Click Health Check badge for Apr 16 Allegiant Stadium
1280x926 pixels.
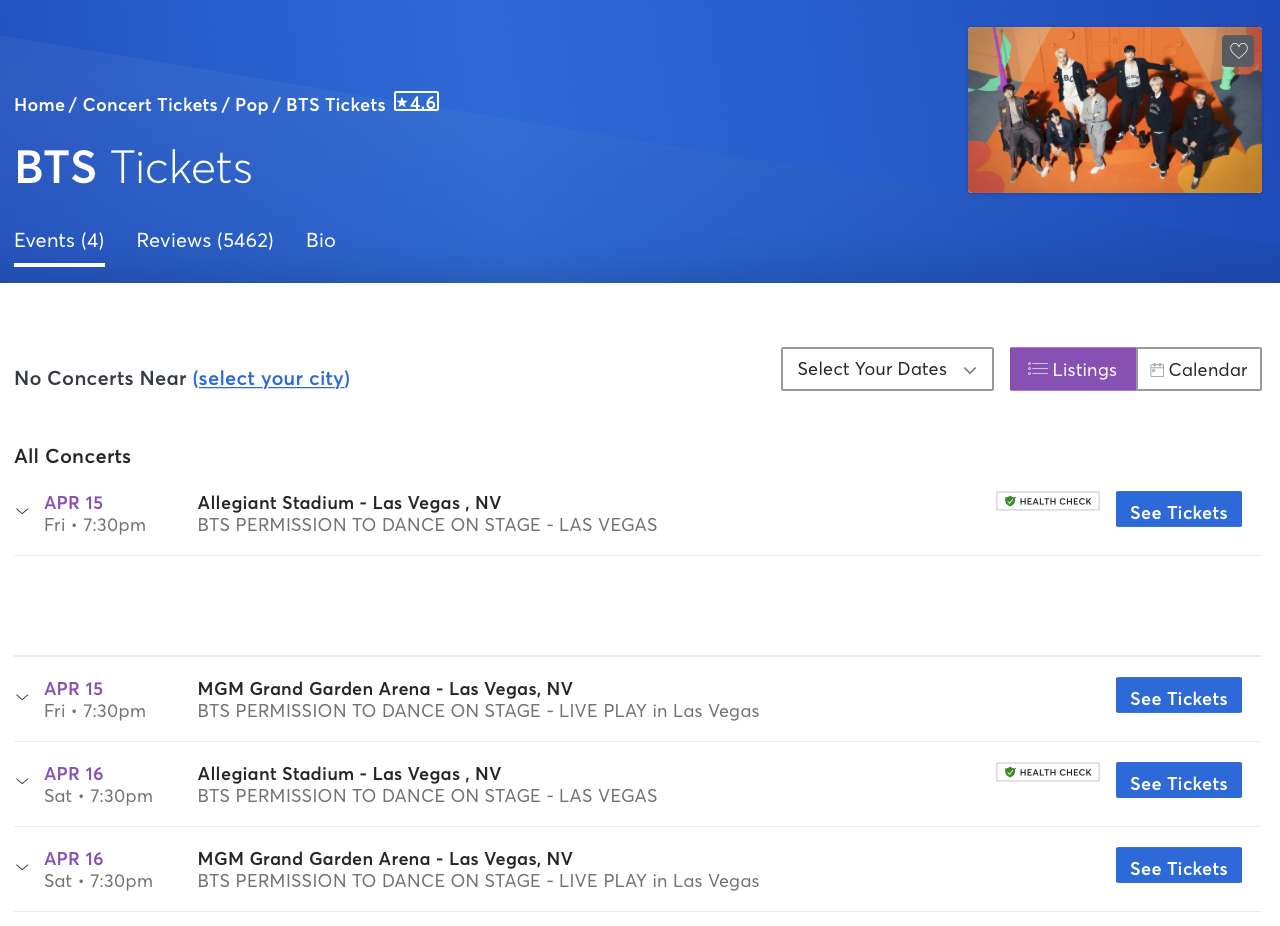click(1048, 772)
